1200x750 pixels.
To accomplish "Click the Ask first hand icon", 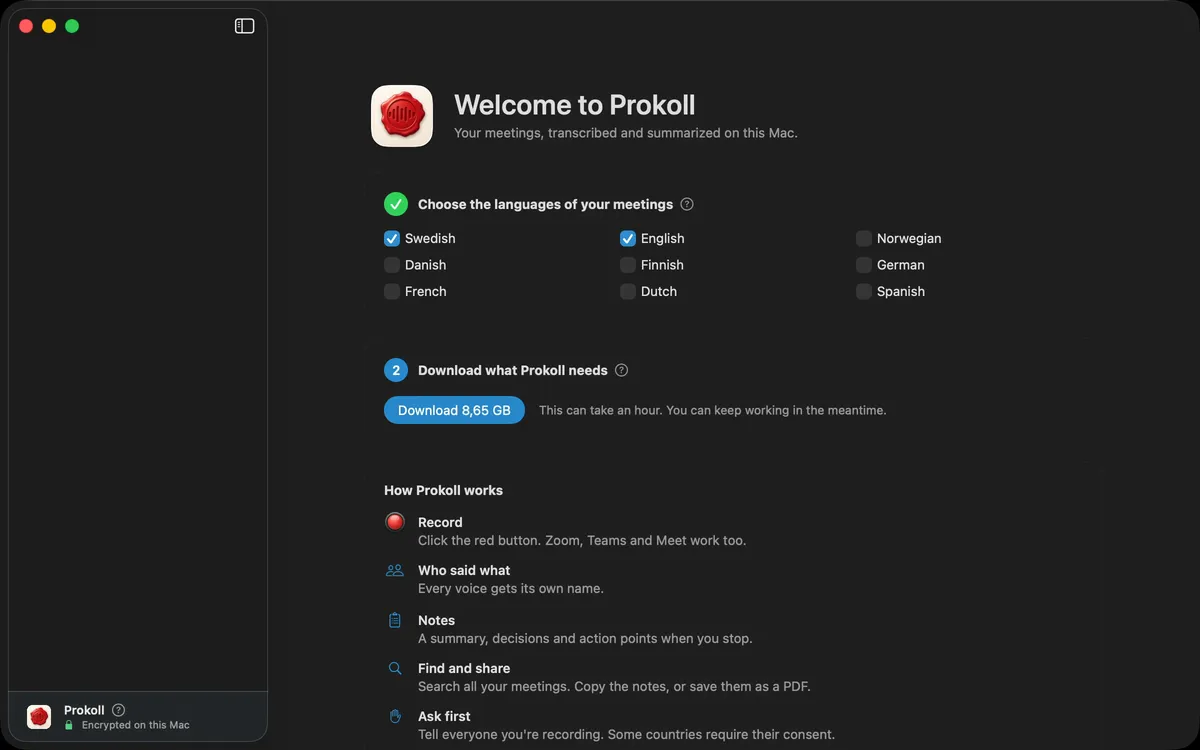I will click(395, 716).
